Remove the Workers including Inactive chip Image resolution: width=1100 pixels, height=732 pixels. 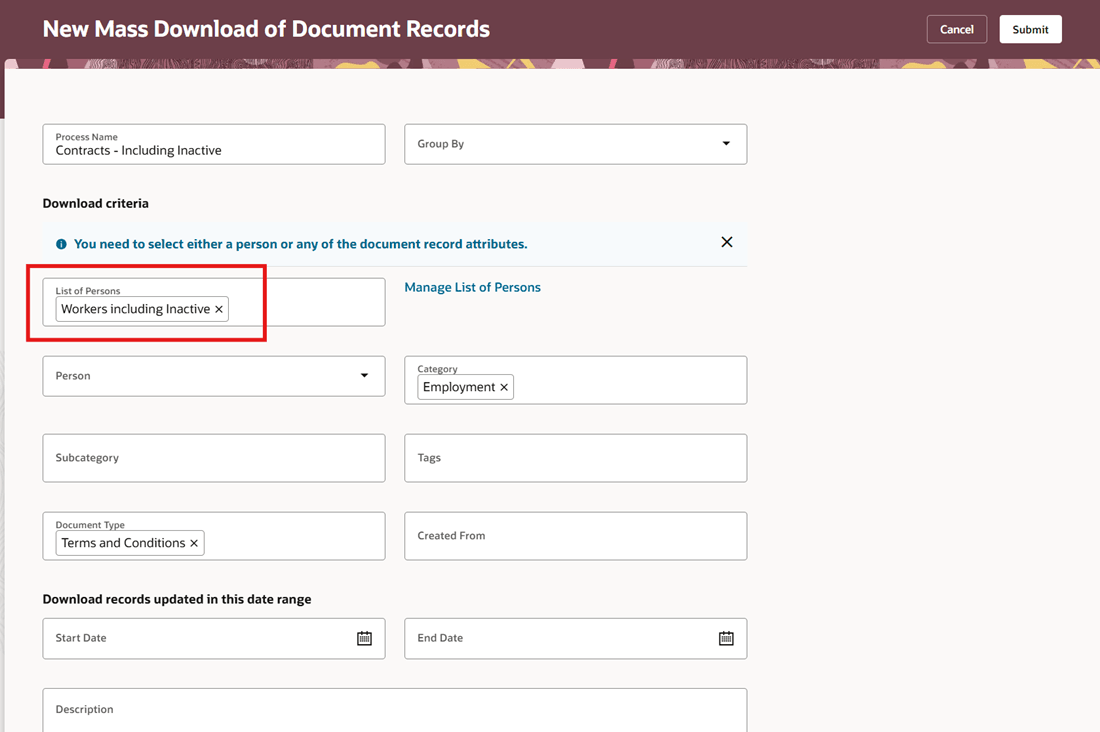point(219,310)
